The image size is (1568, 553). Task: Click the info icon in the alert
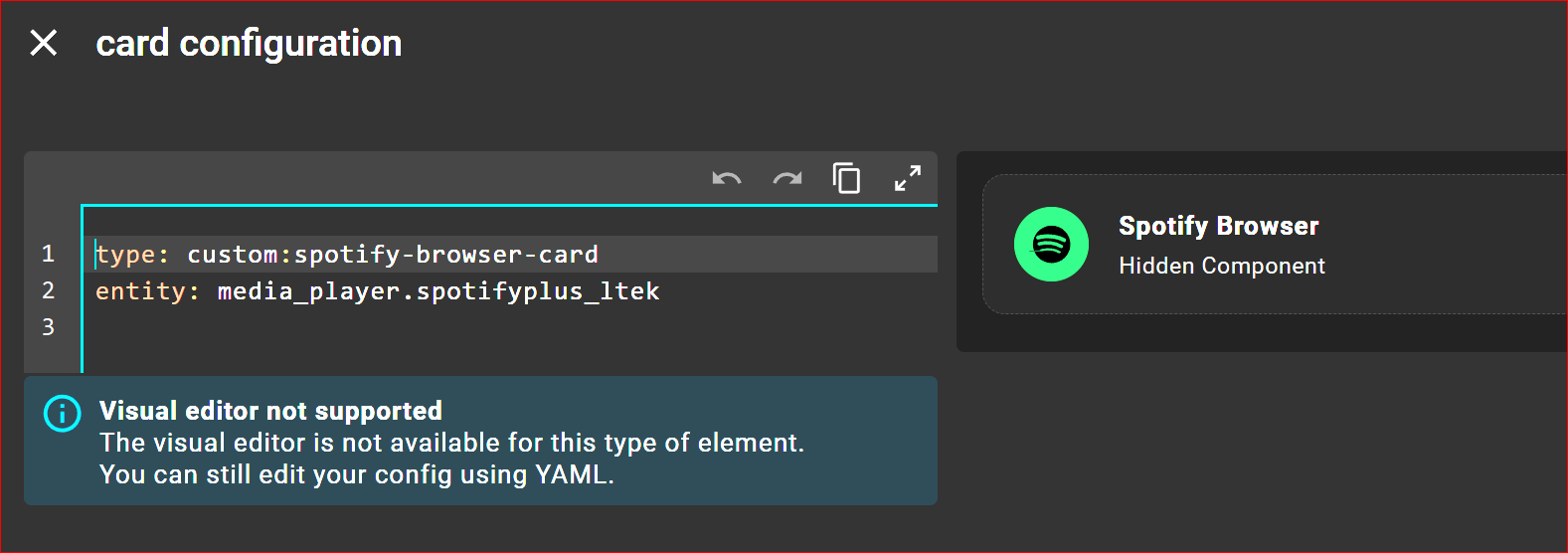pyautogui.click(x=63, y=413)
